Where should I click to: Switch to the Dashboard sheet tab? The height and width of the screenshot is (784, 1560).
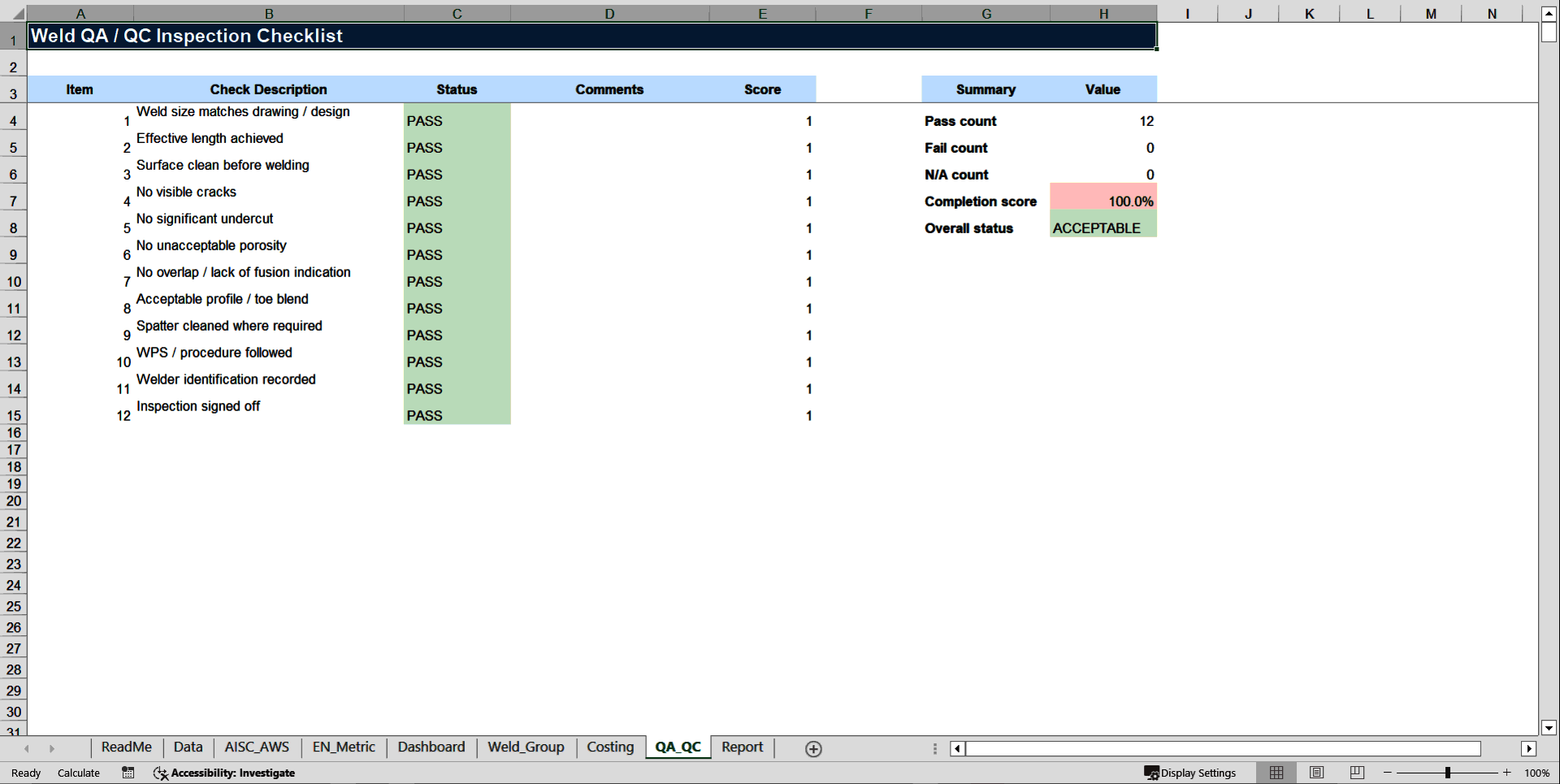[431, 747]
